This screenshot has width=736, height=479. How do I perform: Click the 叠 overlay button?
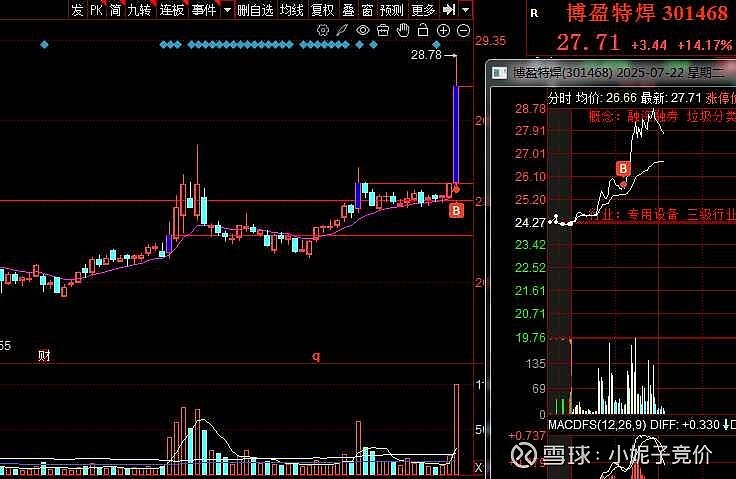point(348,9)
